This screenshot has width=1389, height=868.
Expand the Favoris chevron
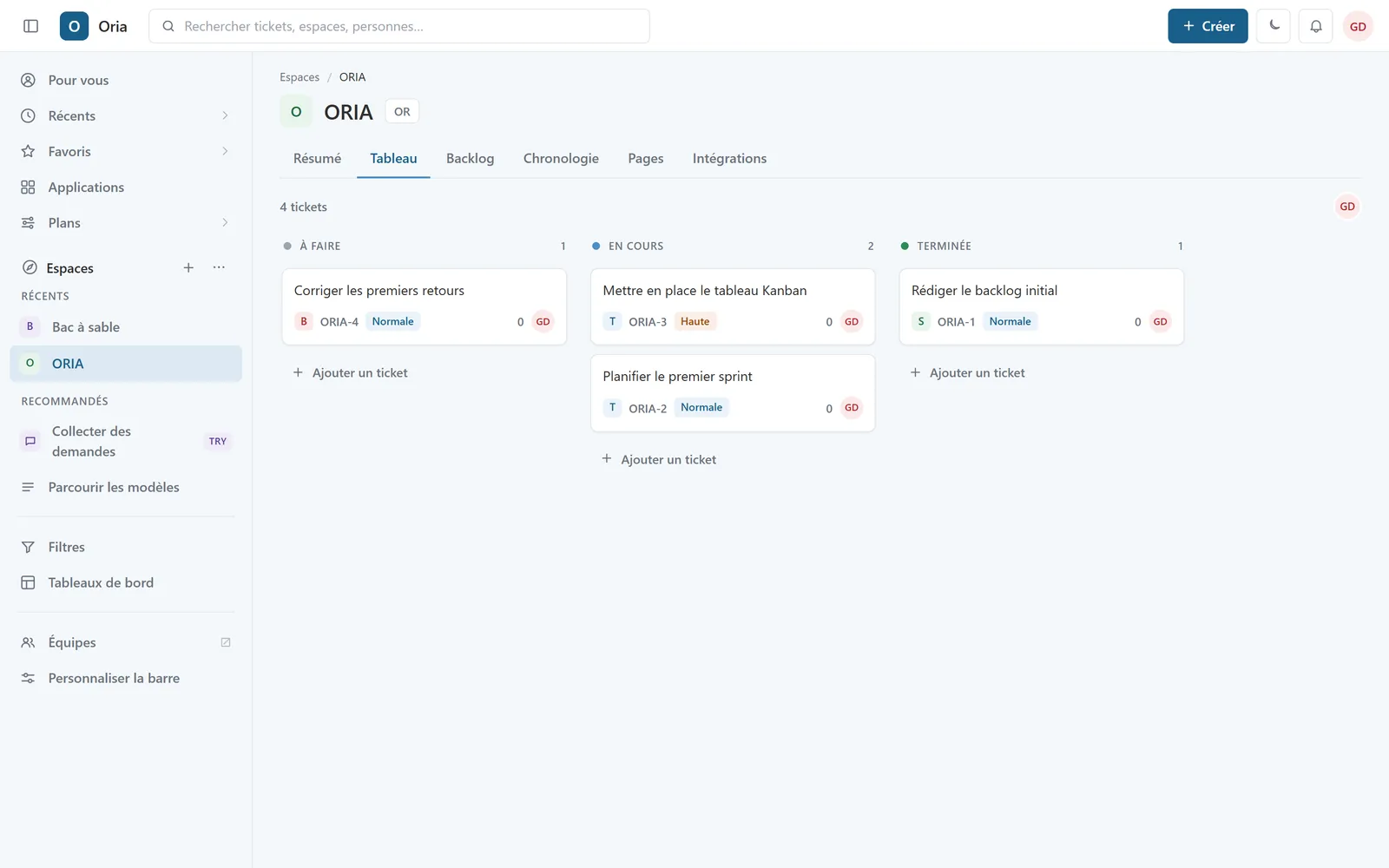pos(225,151)
